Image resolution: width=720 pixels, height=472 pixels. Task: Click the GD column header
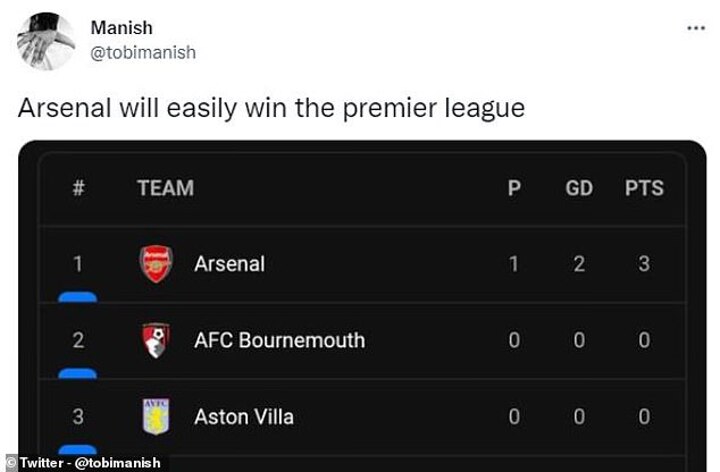click(579, 188)
